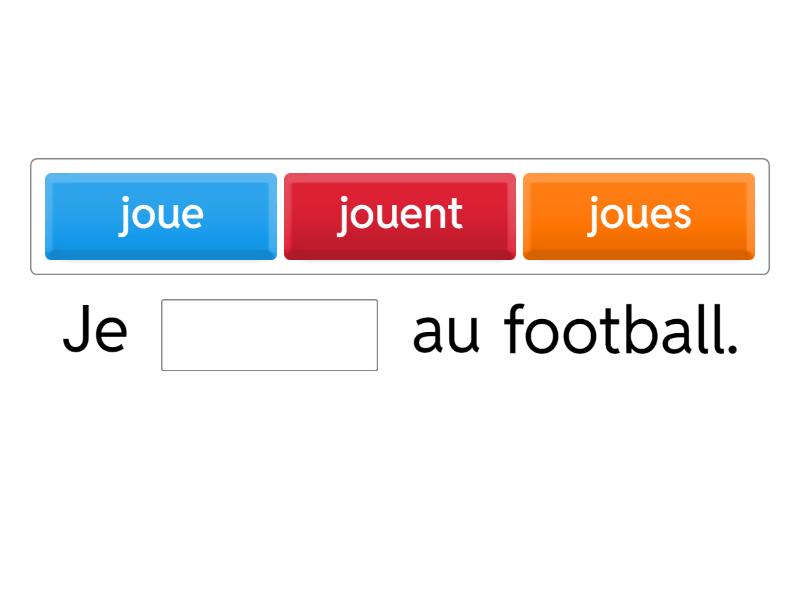
Task: Pick the "jouent" answer option
Action: point(400,216)
